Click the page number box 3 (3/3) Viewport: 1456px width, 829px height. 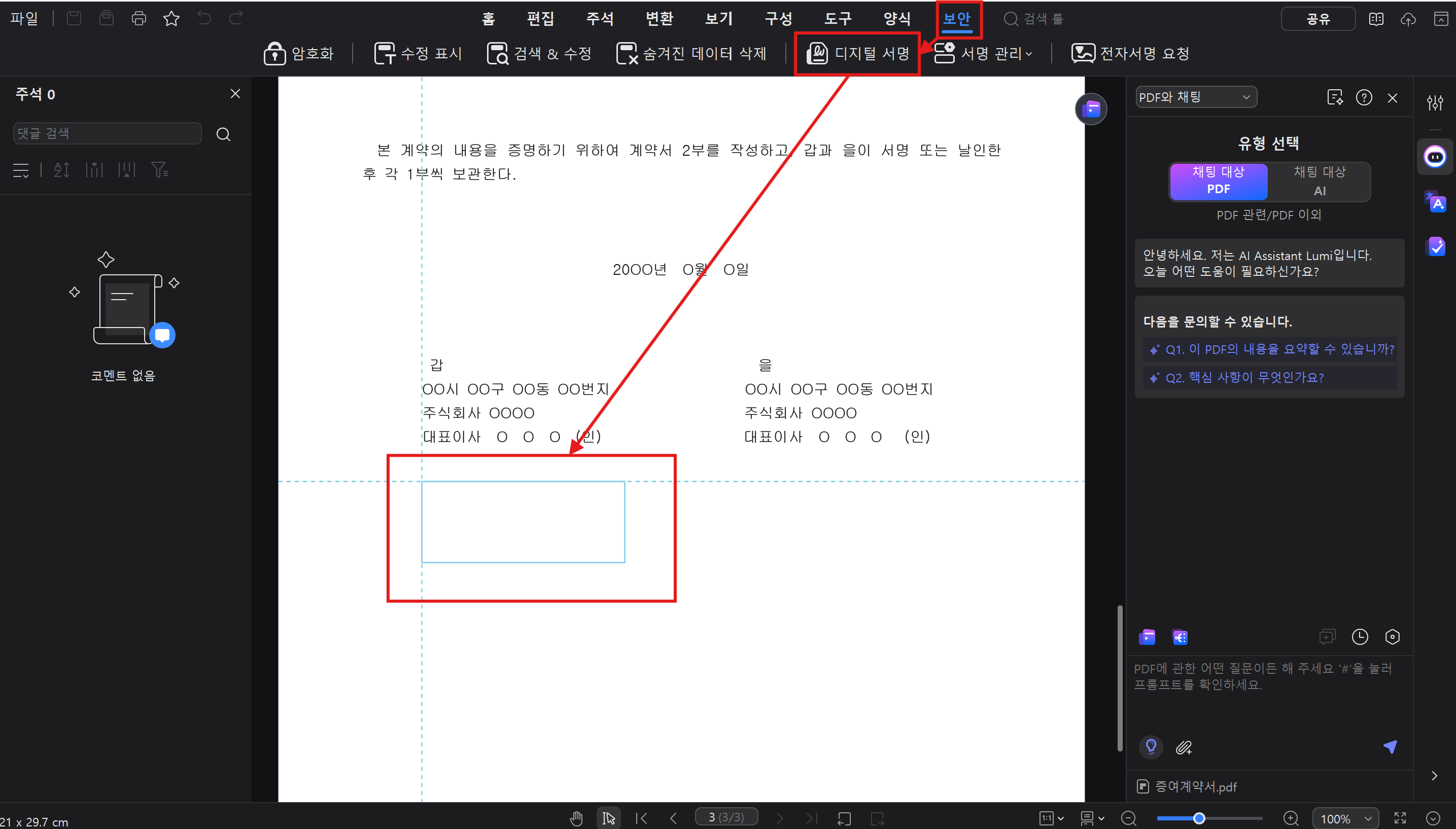click(726, 817)
